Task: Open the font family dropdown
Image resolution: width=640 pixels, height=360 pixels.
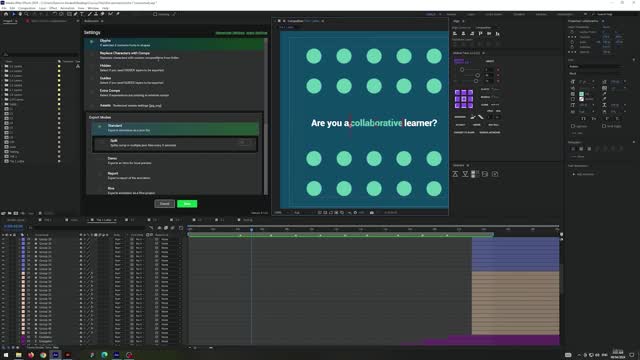Action: [595, 66]
